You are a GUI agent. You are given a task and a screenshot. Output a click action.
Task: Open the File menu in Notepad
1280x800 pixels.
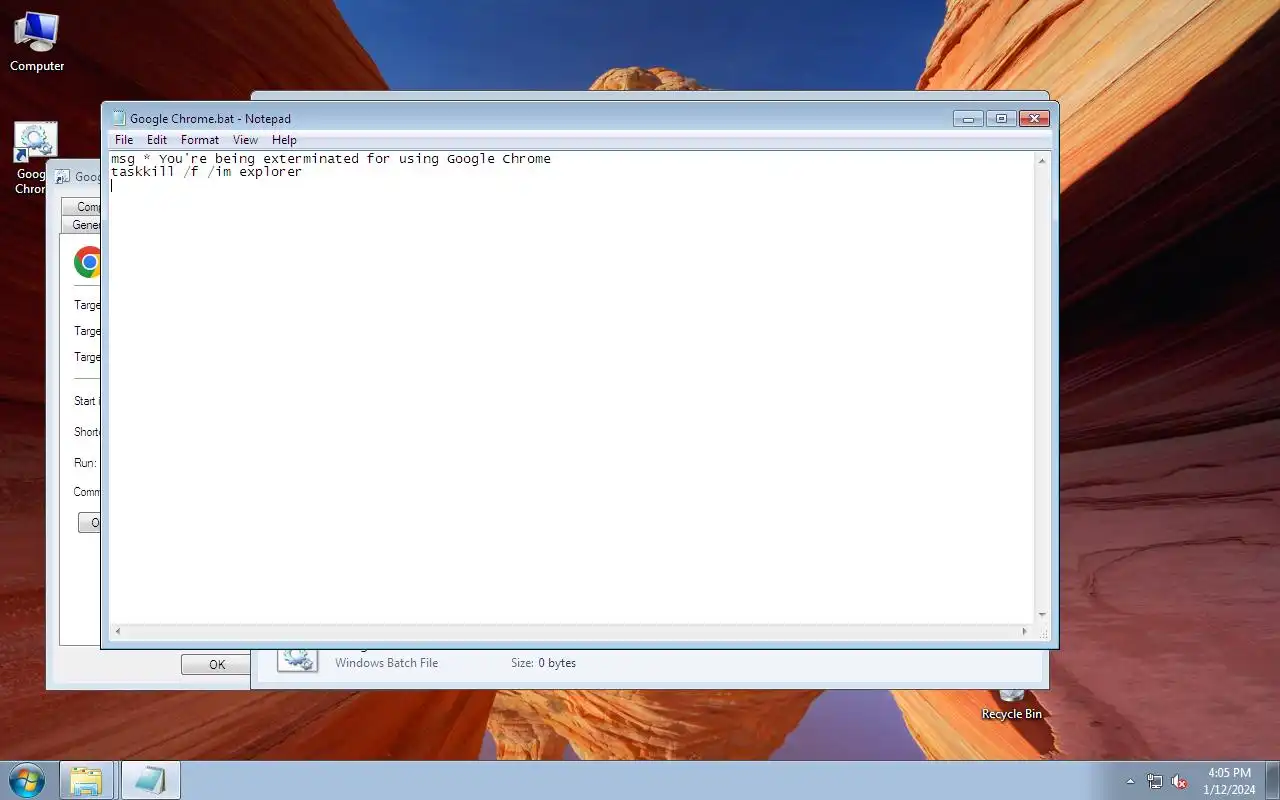124,140
